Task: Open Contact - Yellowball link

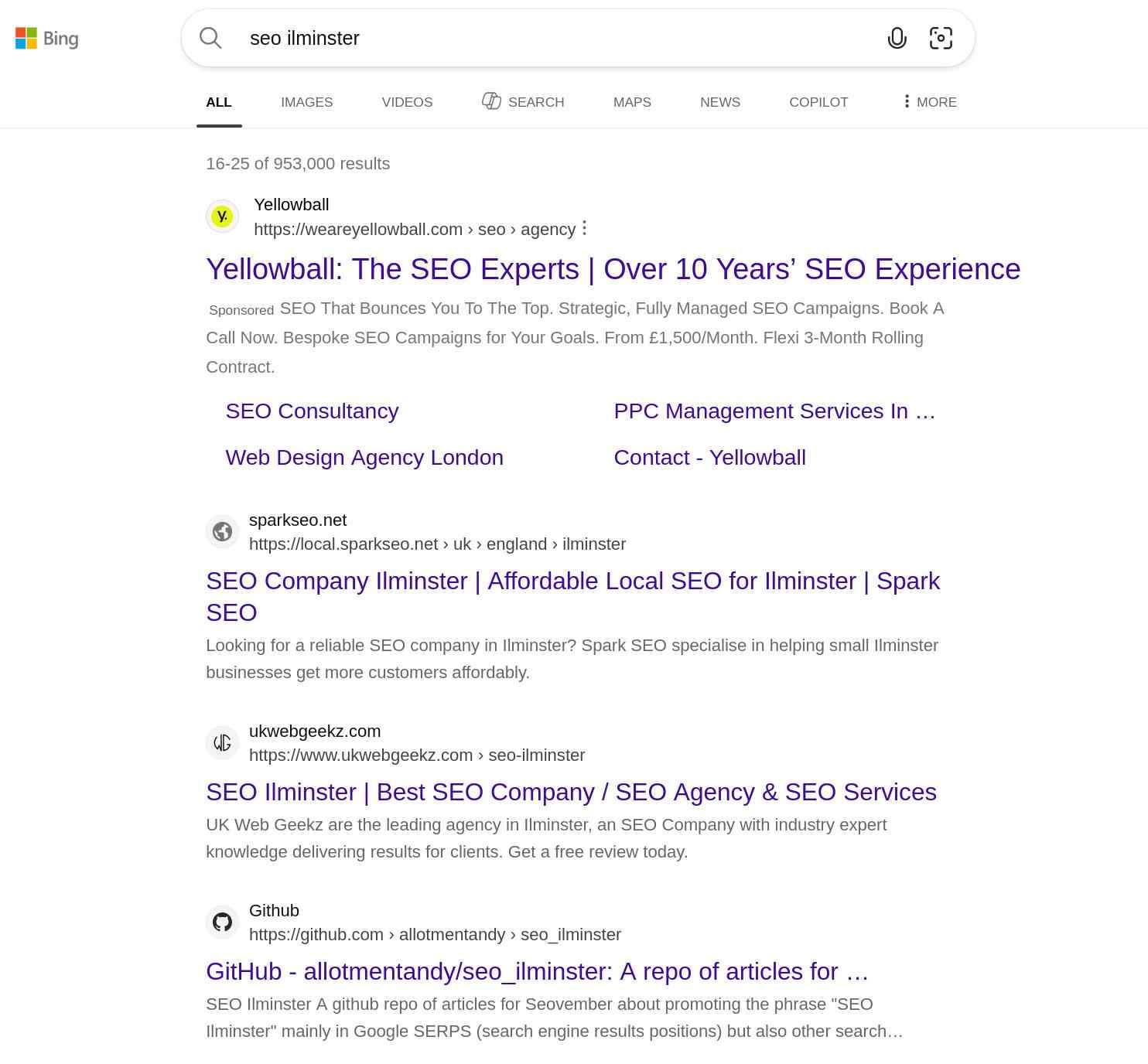Action: (x=709, y=457)
